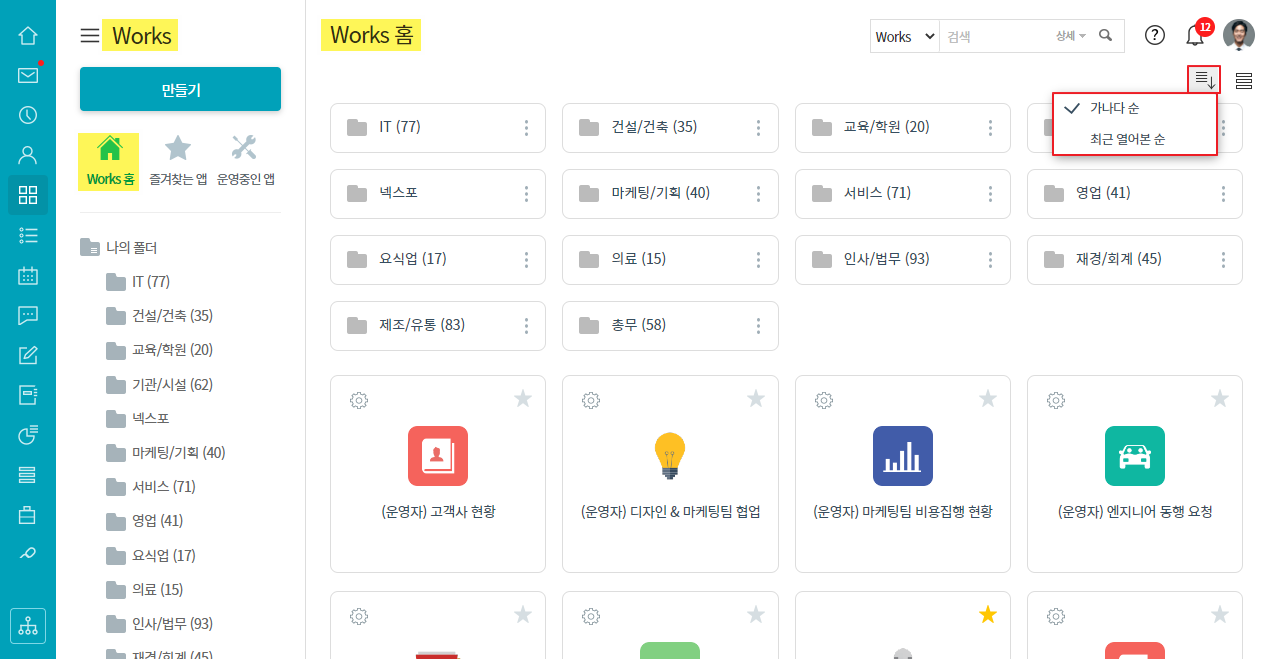Open the help question mark icon
Viewport: 1283px width, 659px height.
coord(1155,35)
